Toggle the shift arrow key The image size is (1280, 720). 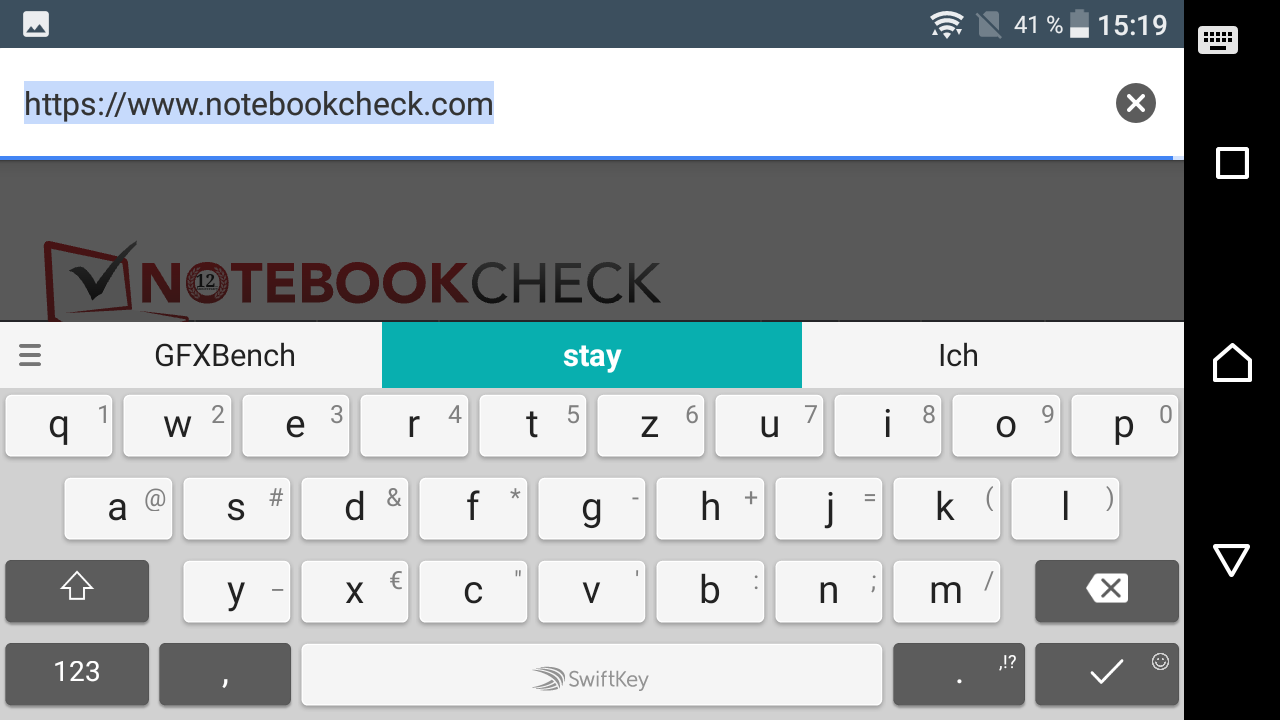click(77, 590)
